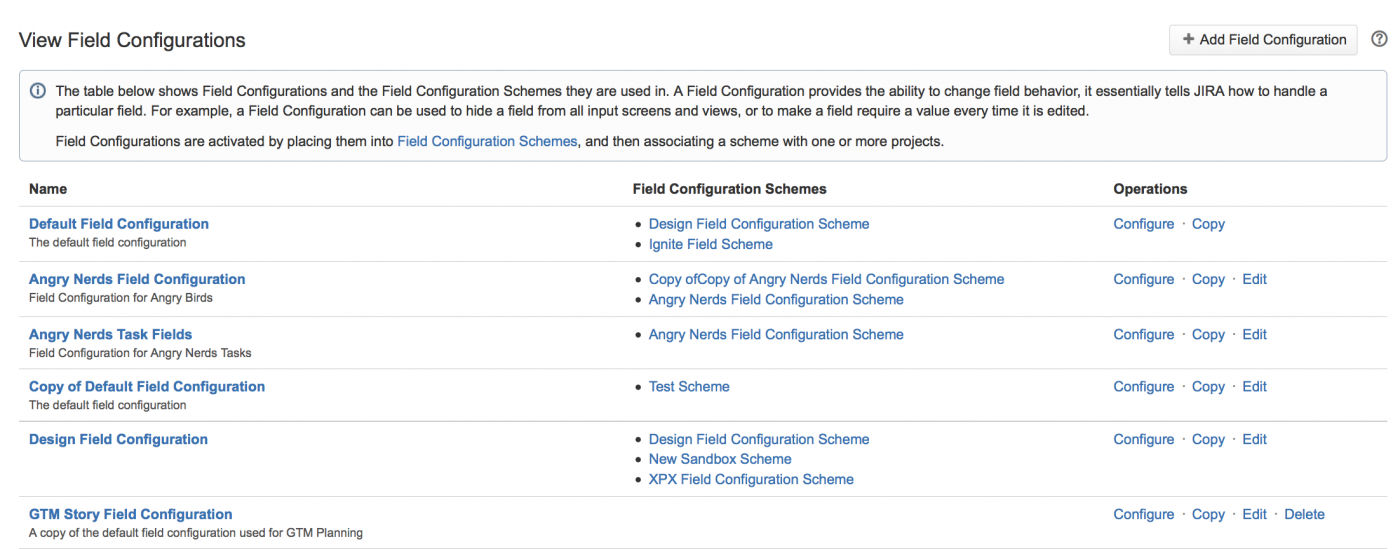
Task: Open GTM Story Field Configuration link
Action: coord(130,514)
